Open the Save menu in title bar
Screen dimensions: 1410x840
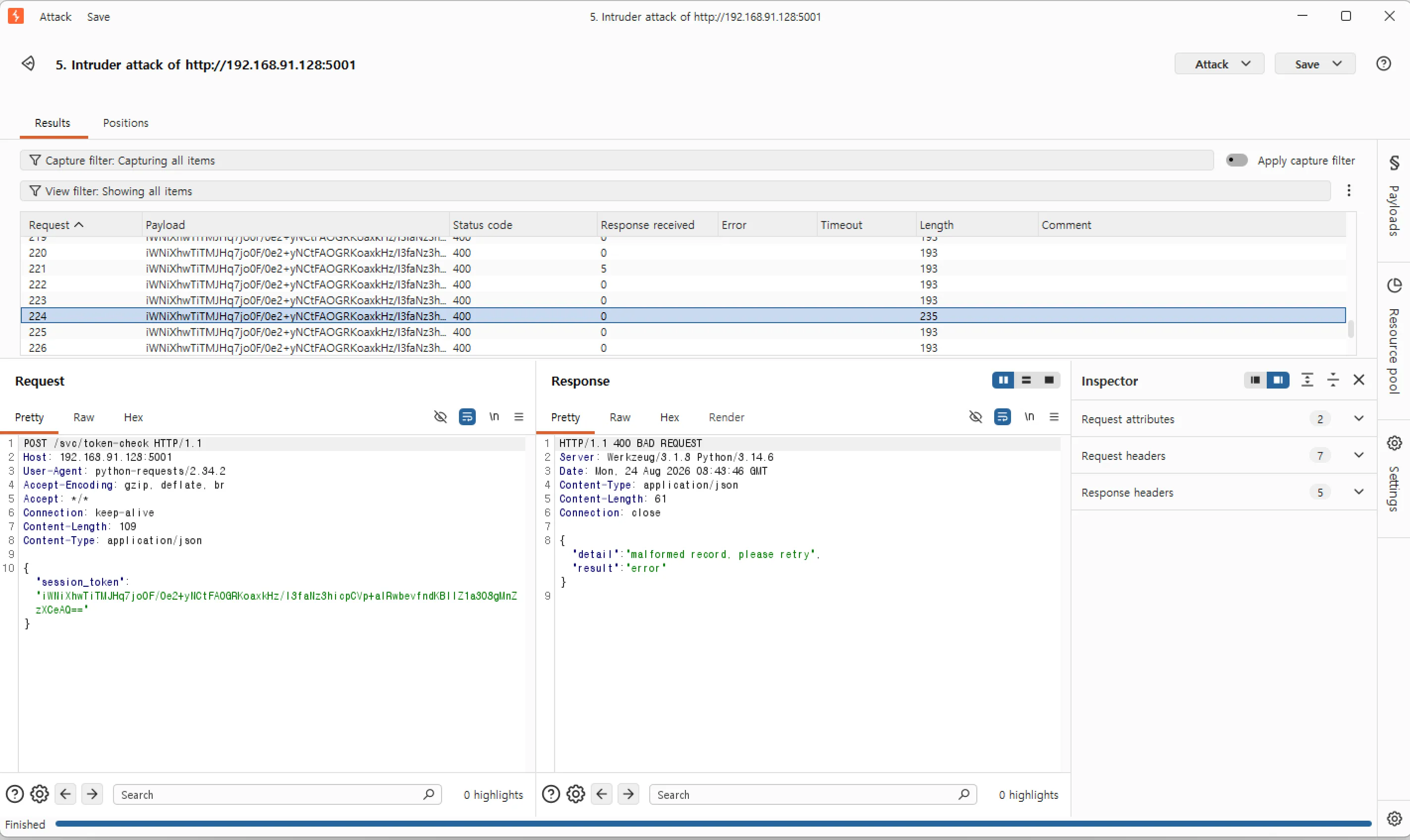pyautogui.click(x=99, y=16)
